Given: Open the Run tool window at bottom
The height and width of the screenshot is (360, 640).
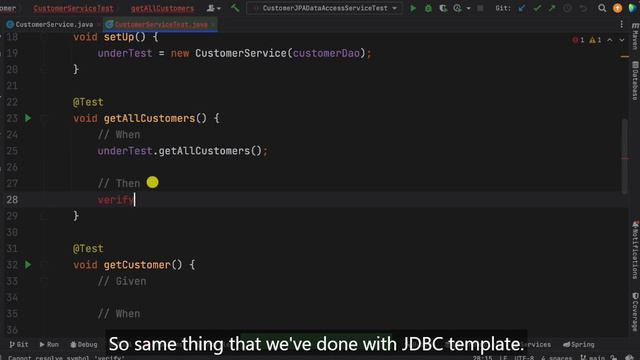Looking at the screenshot, I should tap(49, 344).
